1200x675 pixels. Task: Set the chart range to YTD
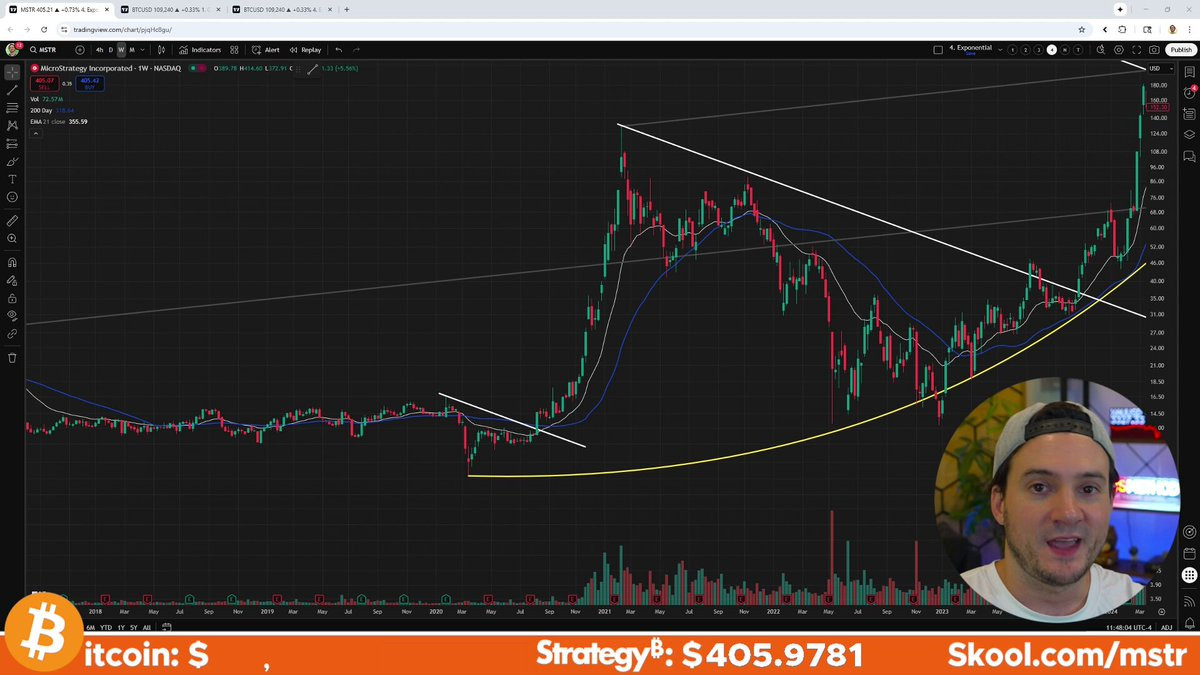(105, 627)
